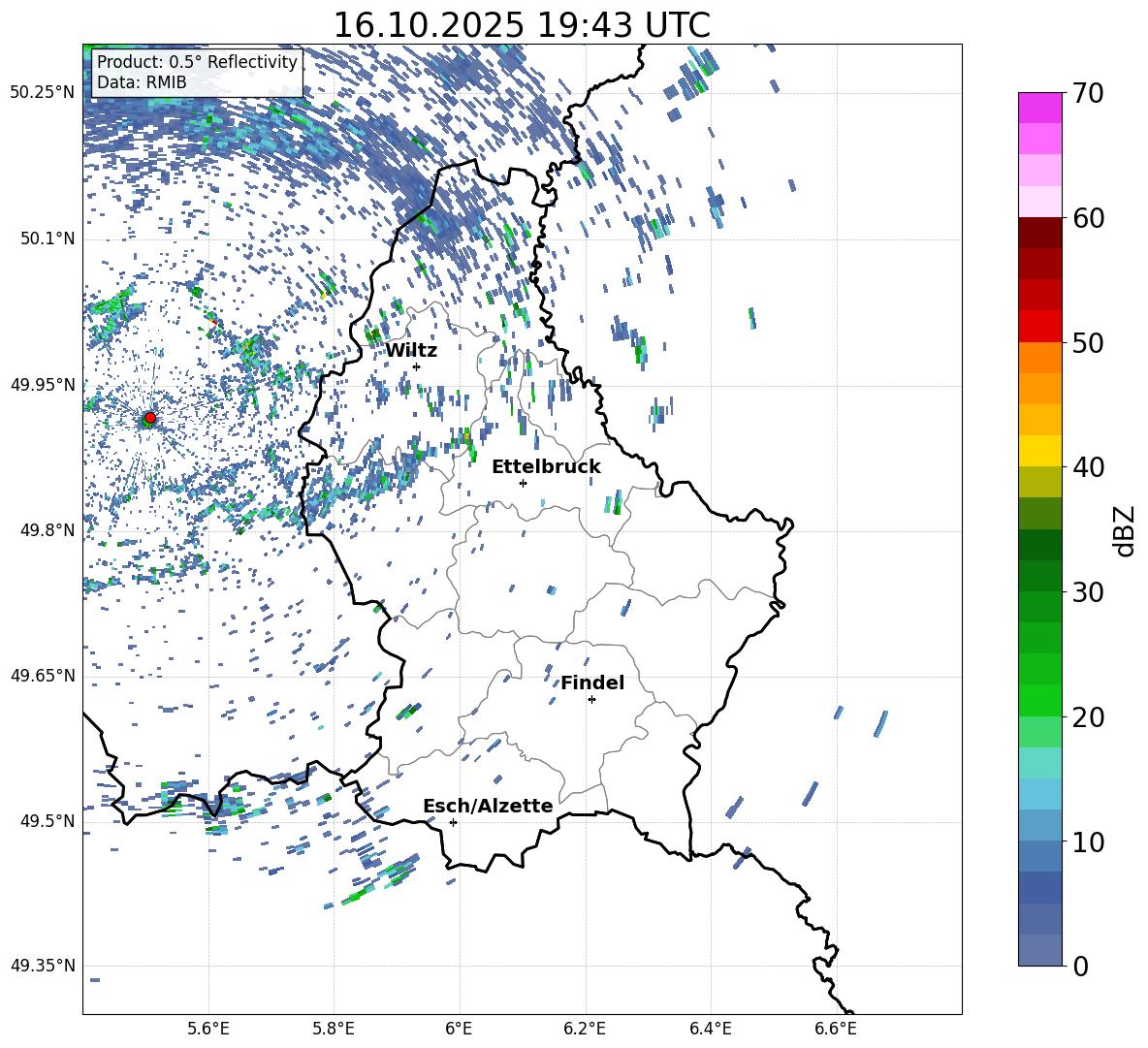
Task: Click the colorbar tick value 10
Action: pyautogui.click(x=1088, y=842)
